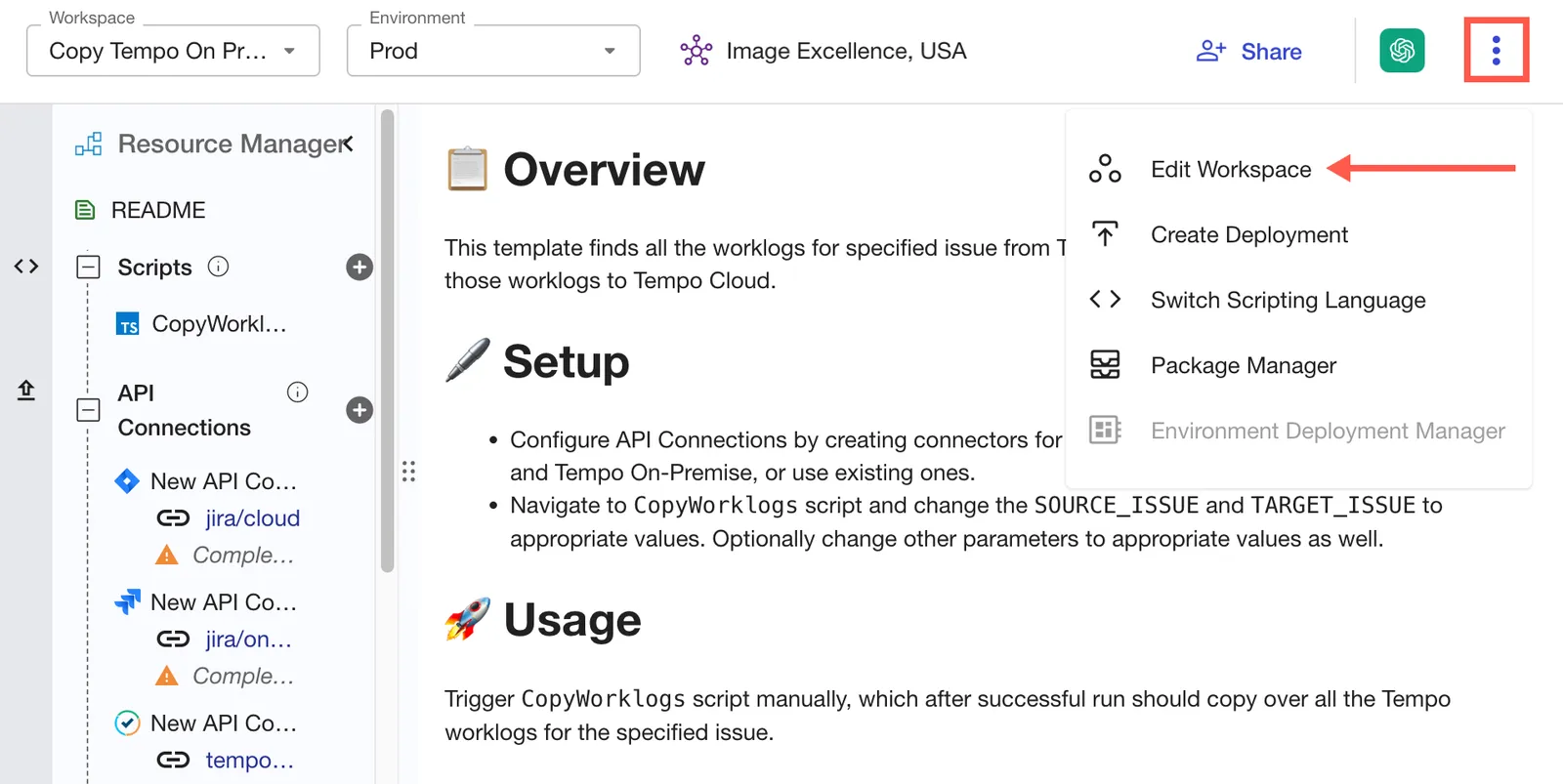Click the Jira on-premise logo icon
This screenshot has height=784, width=1563.
127,601
